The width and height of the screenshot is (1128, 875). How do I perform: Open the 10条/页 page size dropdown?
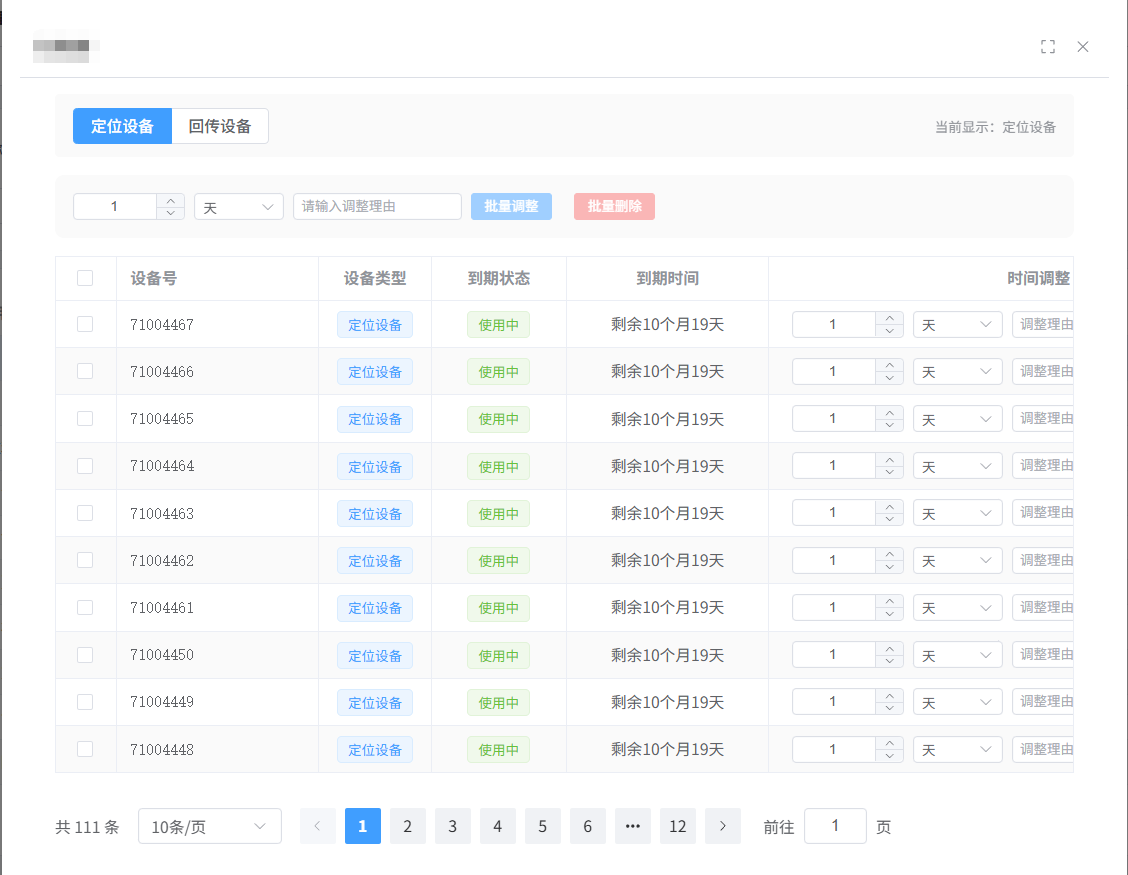point(209,826)
